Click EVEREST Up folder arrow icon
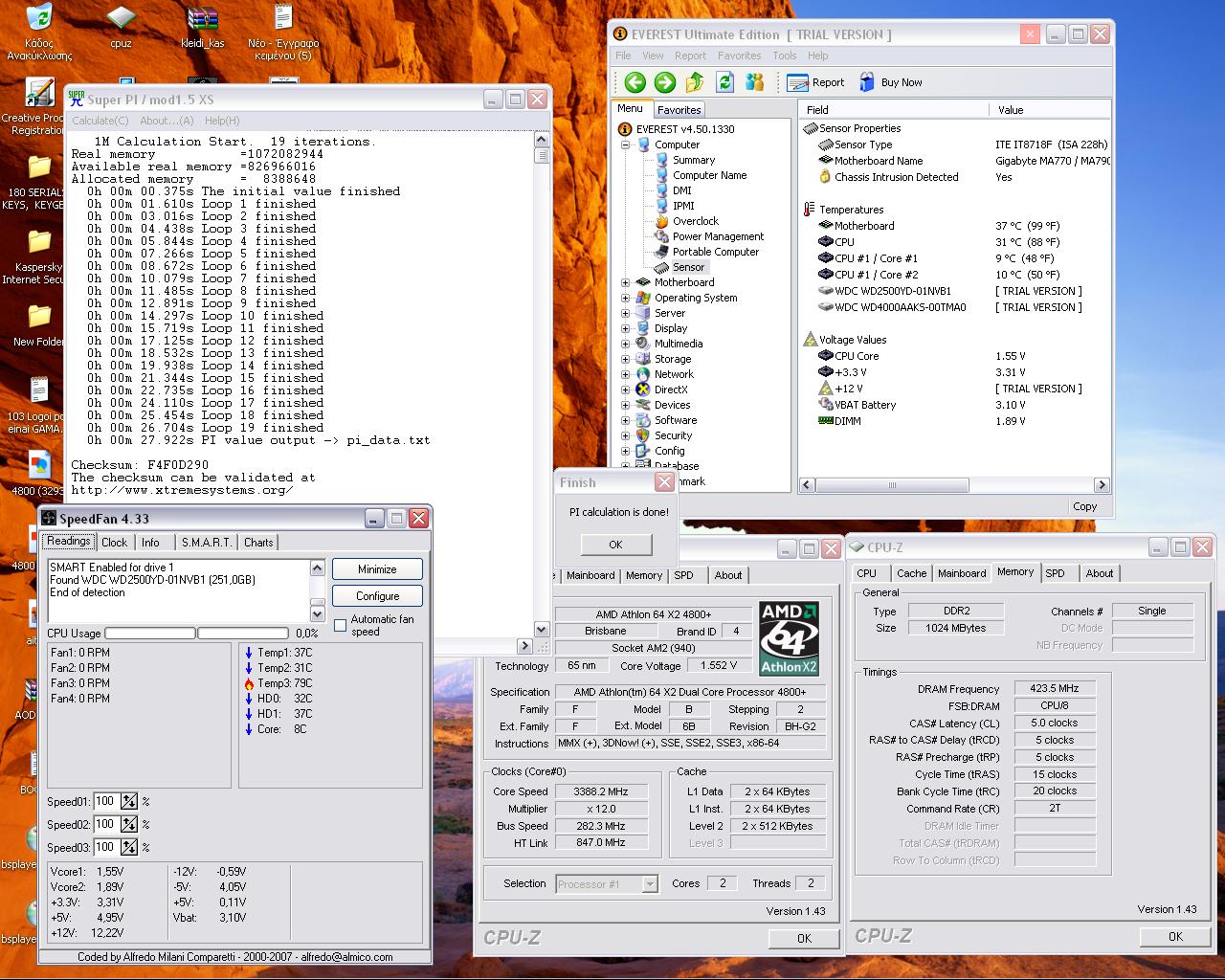The height and width of the screenshot is (980, 1225). (696, 82)
